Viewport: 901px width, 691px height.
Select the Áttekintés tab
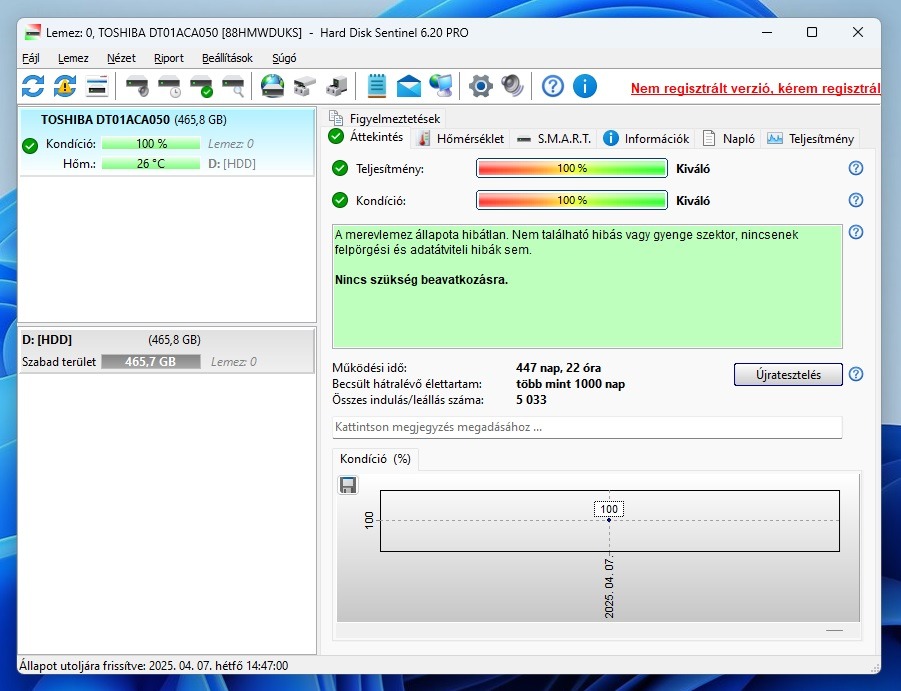366,137
